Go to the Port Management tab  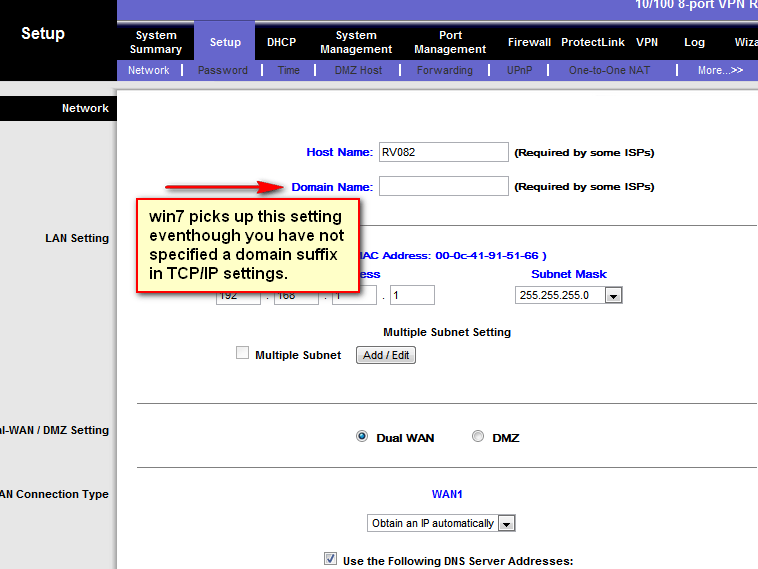[x=450, y=42]
